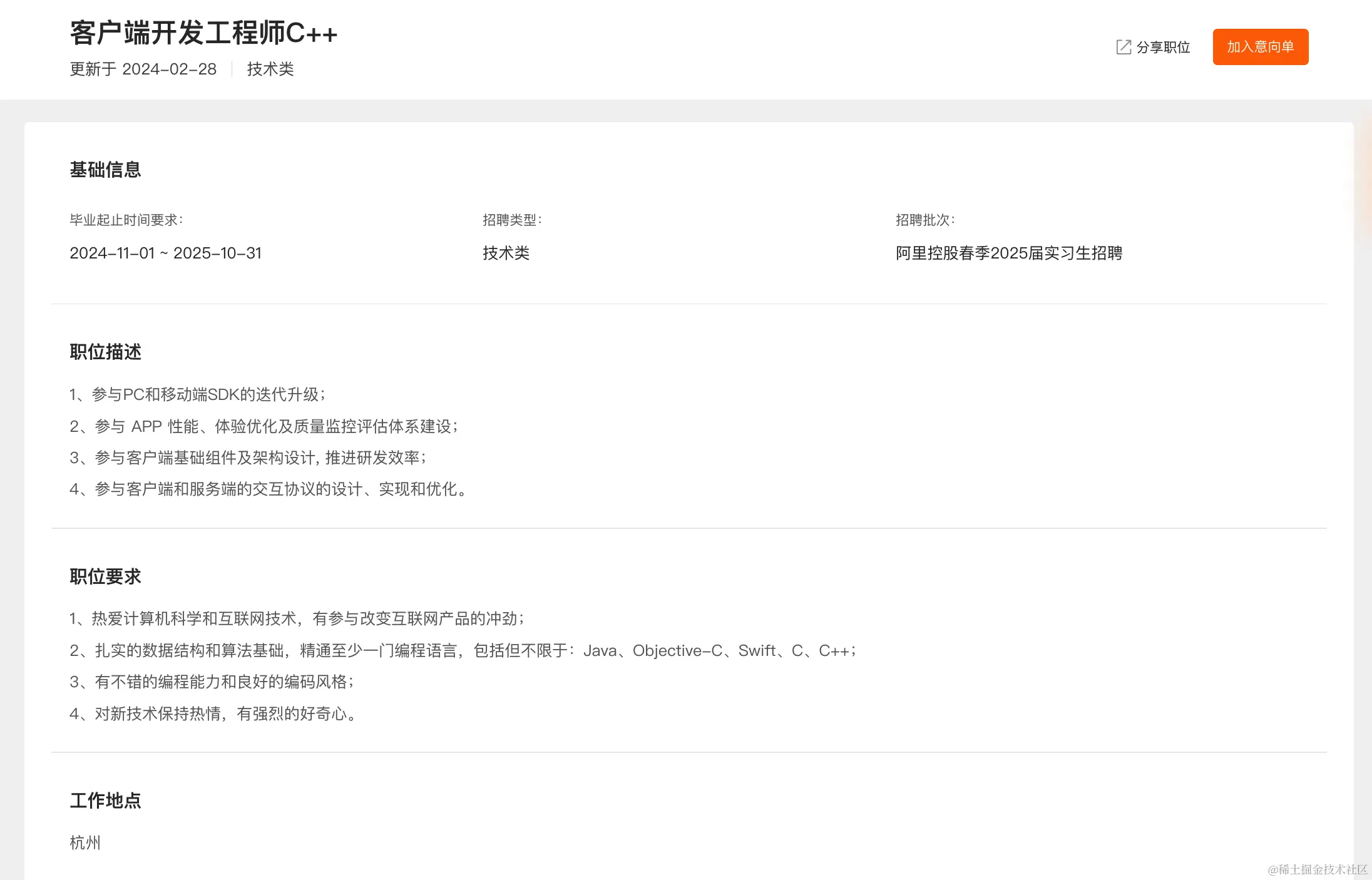This screenshot has width=1372, height=880.
Task: Select description item about APP 性能体验优化
Action: 264,426
